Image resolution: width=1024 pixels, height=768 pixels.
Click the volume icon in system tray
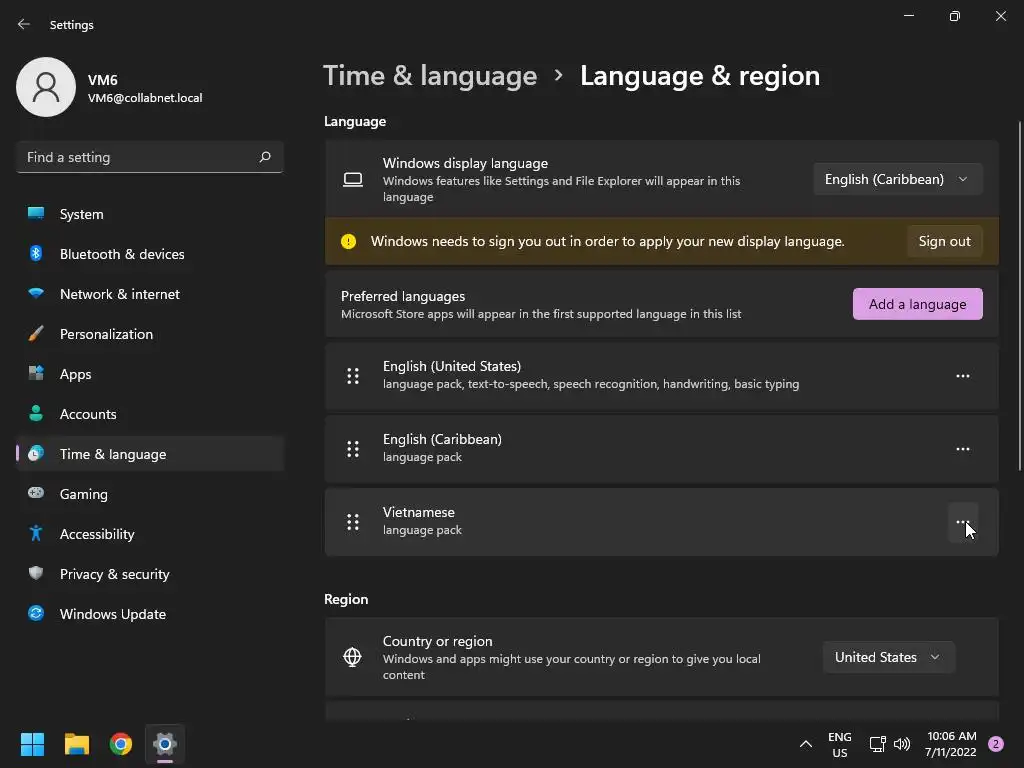pos(902,744)
